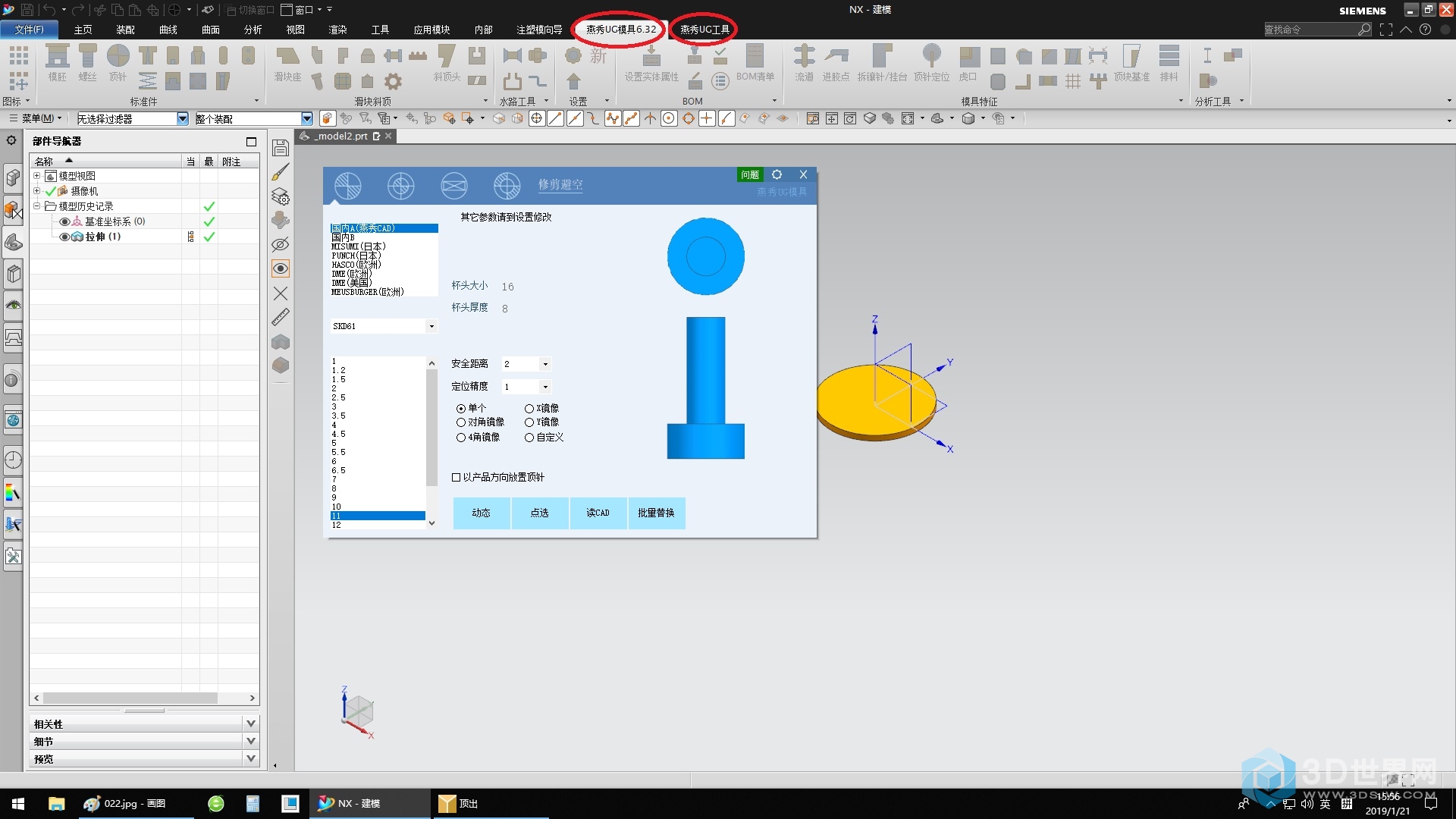Click the 进胶点 gate point icon
The height and width of the screenshot is (819, 1456).
(x=836, y=57)
